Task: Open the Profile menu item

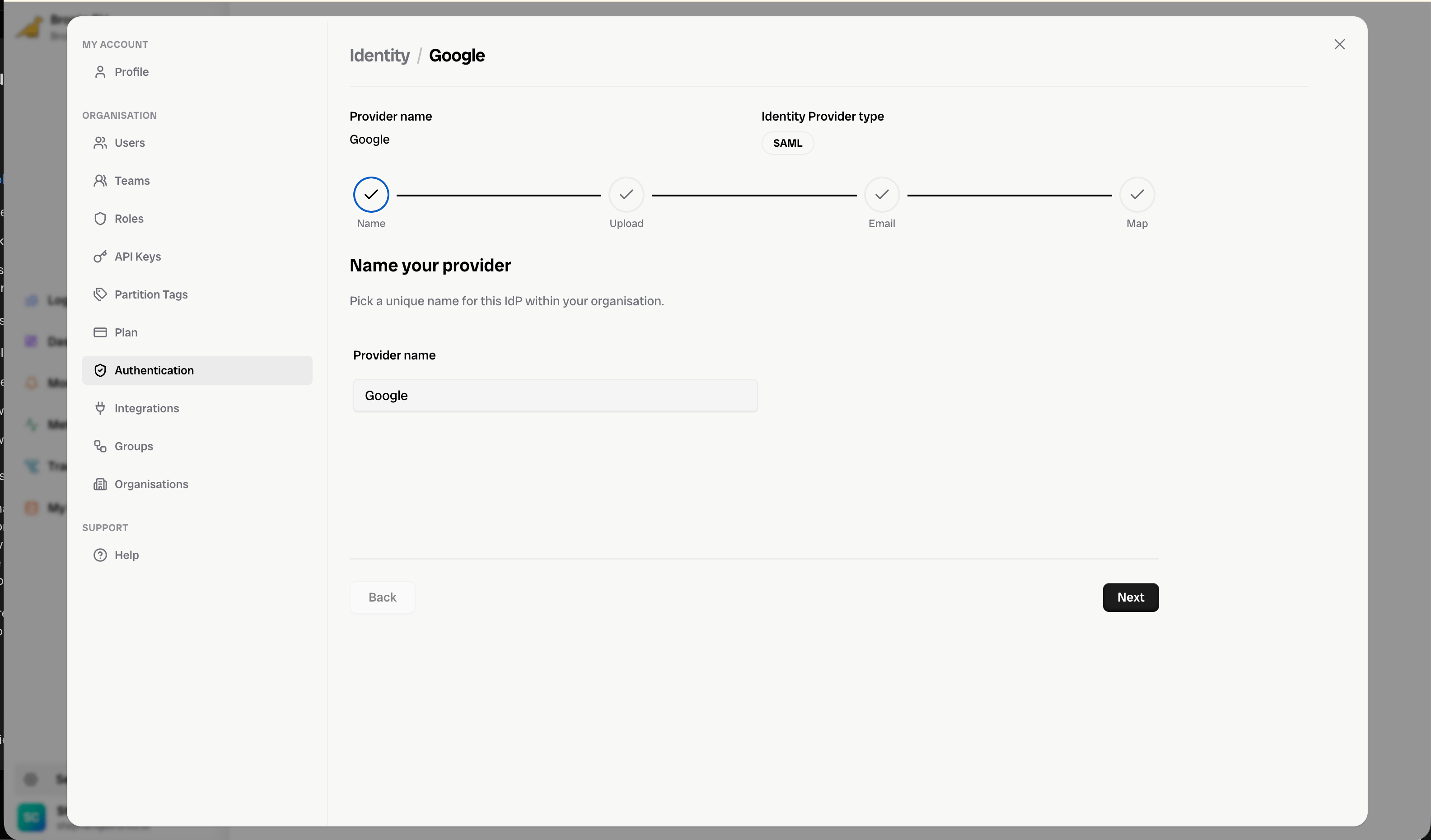Action: click(x=197, y=72)
